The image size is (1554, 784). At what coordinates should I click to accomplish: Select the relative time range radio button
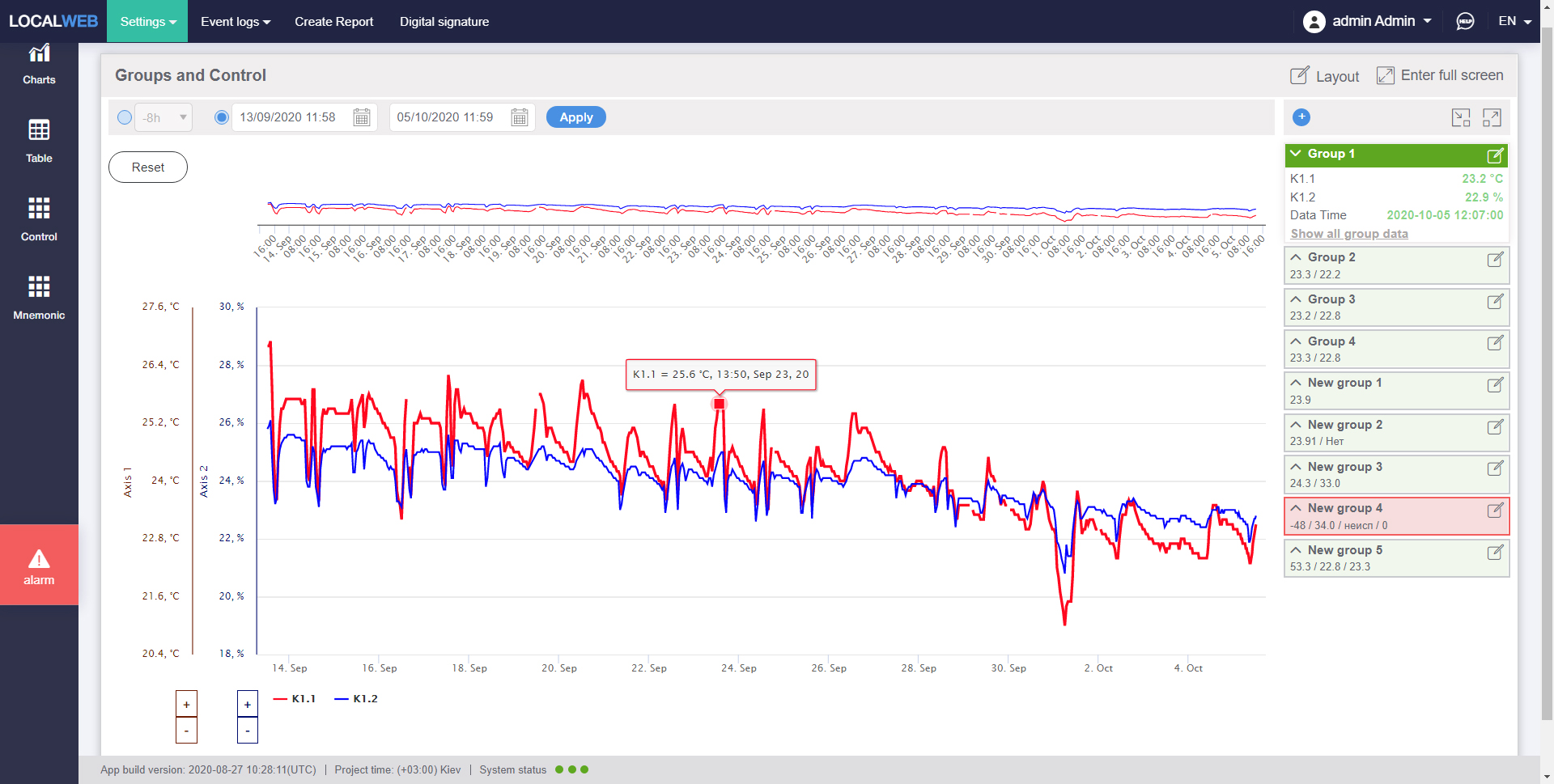click(125, 117)
